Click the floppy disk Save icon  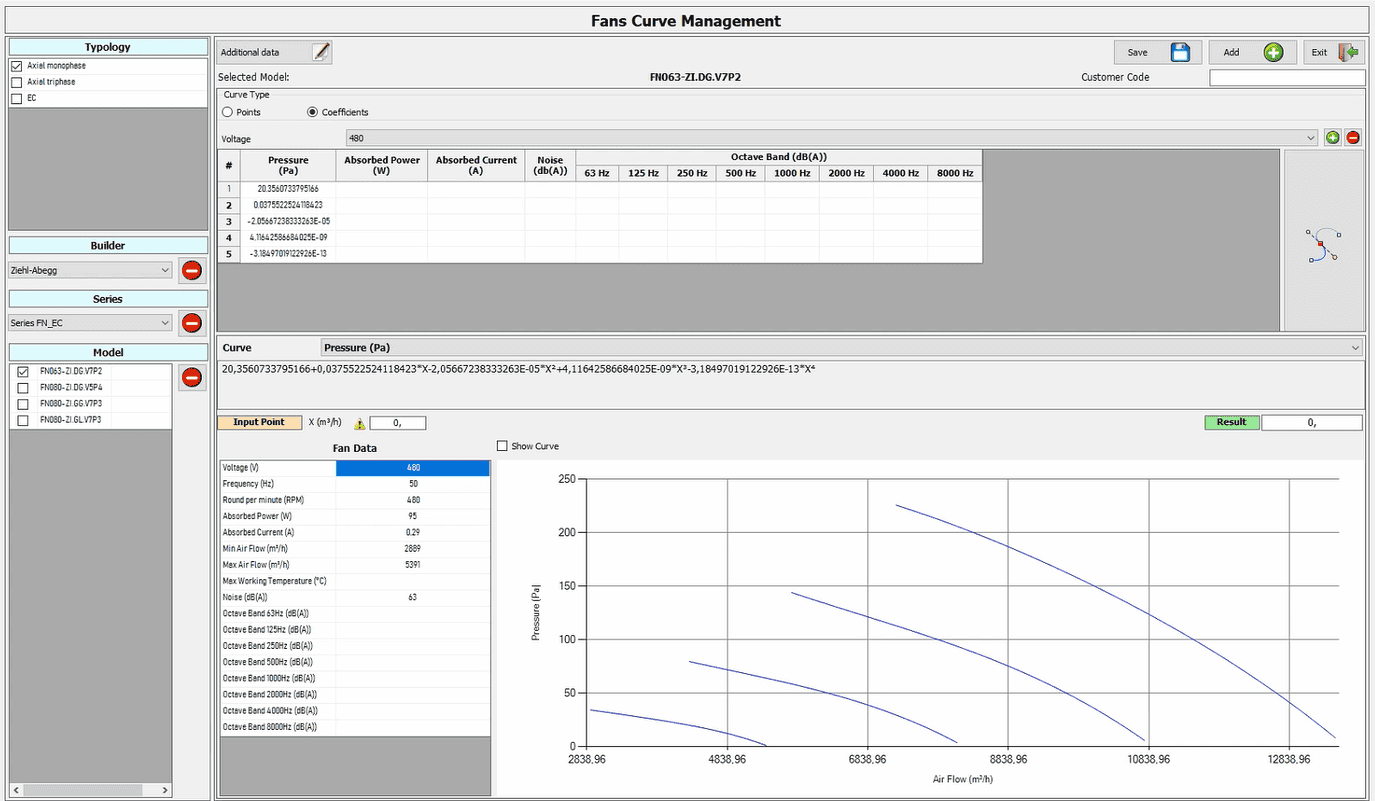[1179, 51]
